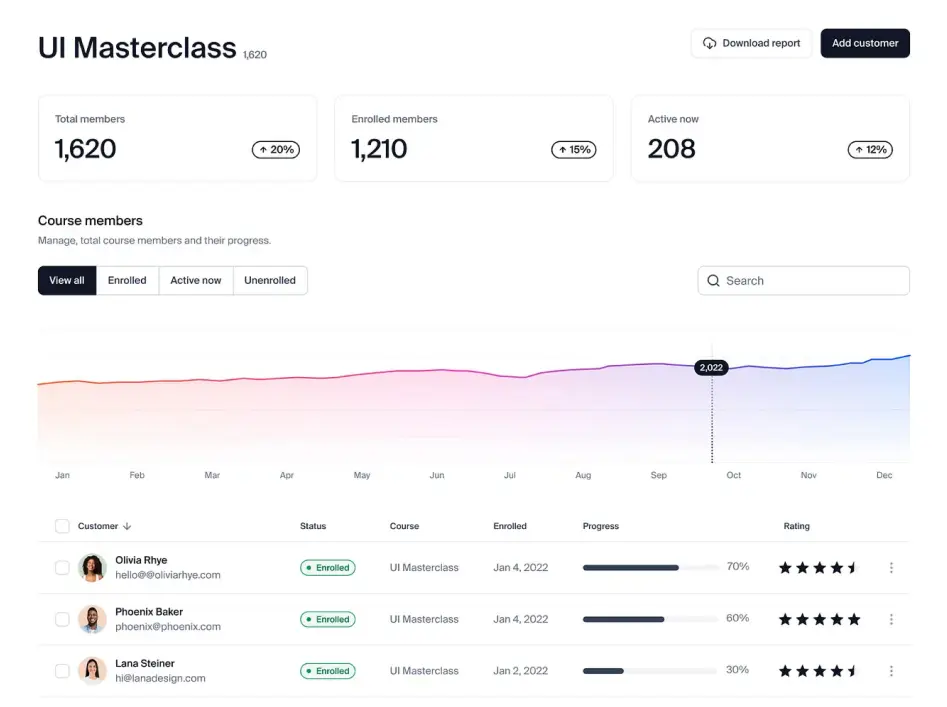
Task: Click the sort arrow next to Customer header
Action: 127,526
